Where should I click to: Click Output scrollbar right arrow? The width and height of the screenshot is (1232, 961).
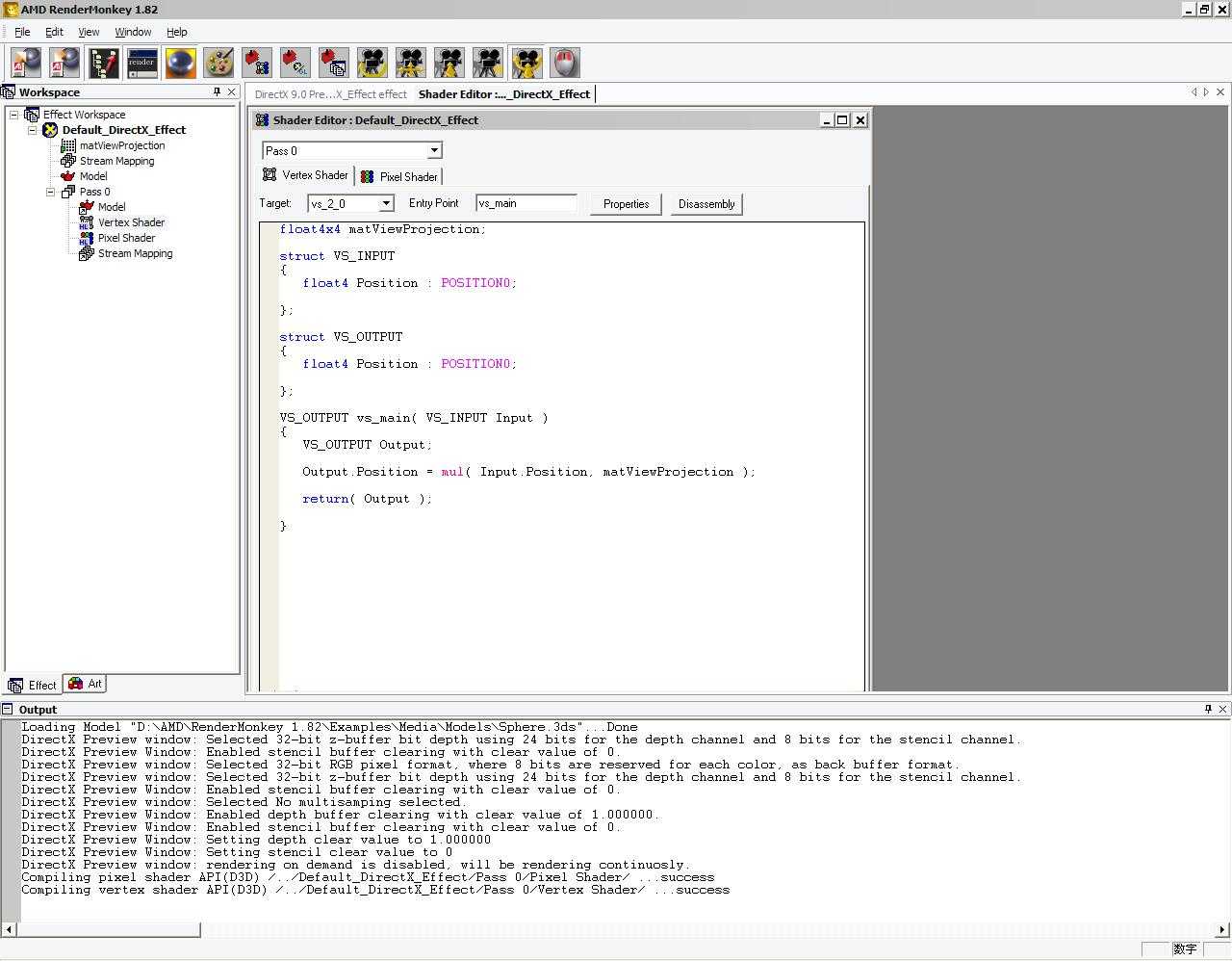(1222, 929)
